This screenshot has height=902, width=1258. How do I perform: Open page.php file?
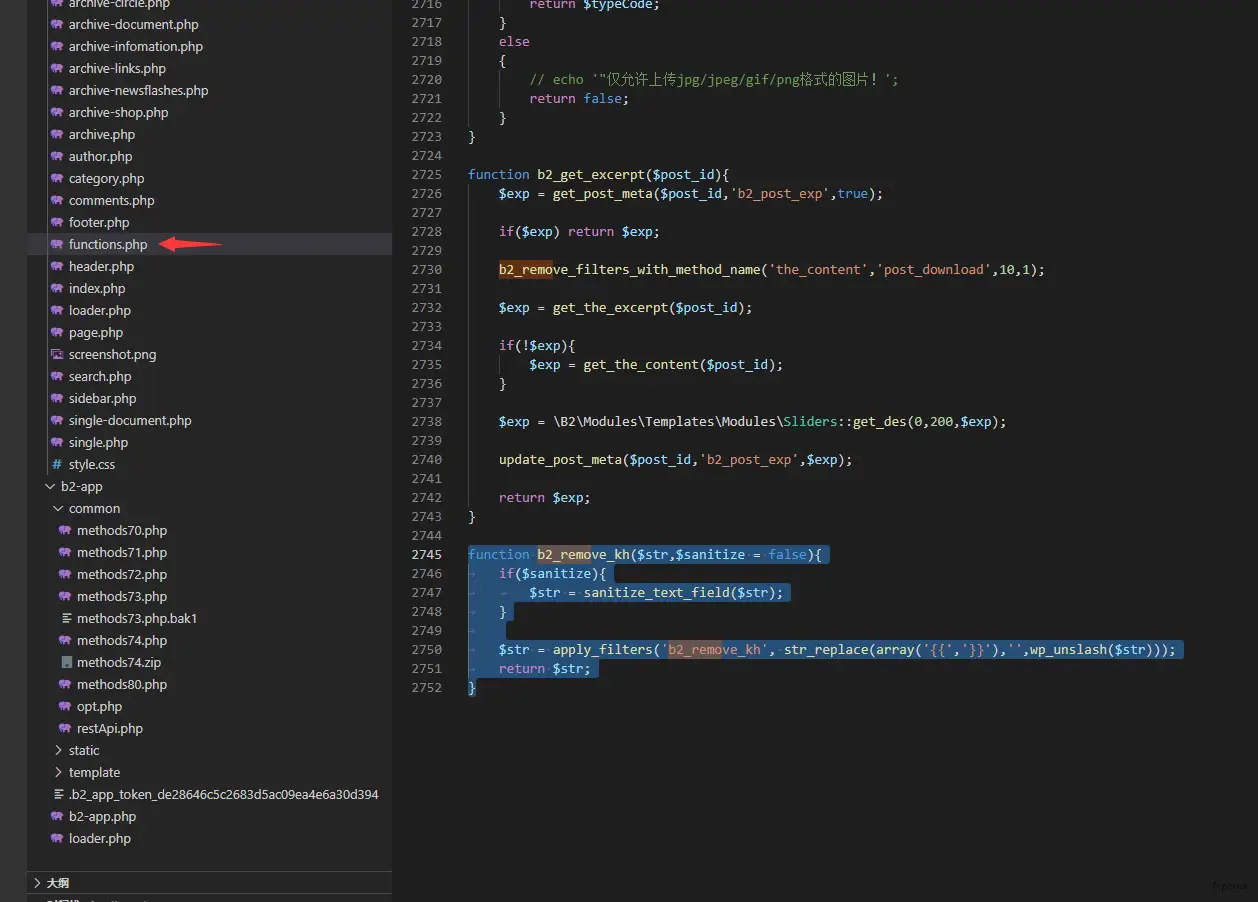pos(96,332)
